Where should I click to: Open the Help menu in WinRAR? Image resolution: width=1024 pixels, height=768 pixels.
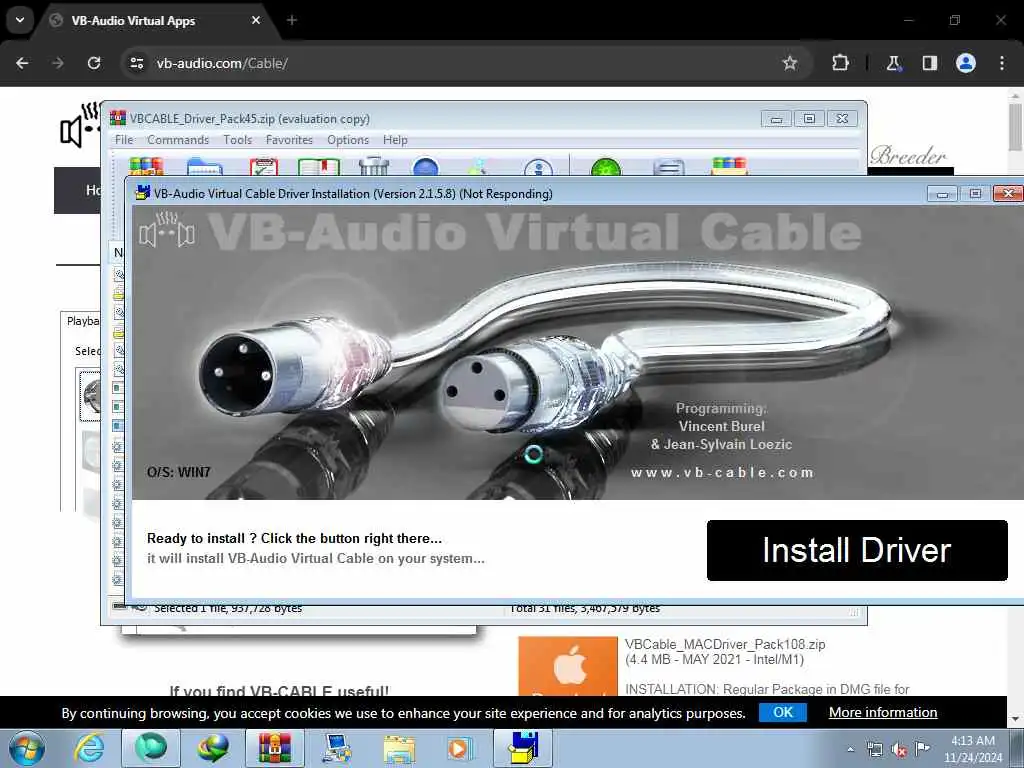click(395, 140)
